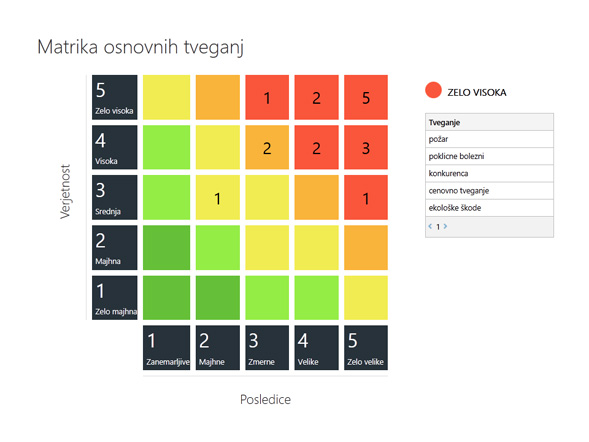The width and height of the screenshot is (589, 442).
Task: Click the Tveganje column header
Action: pyautogui.click(x=489, y=122)
